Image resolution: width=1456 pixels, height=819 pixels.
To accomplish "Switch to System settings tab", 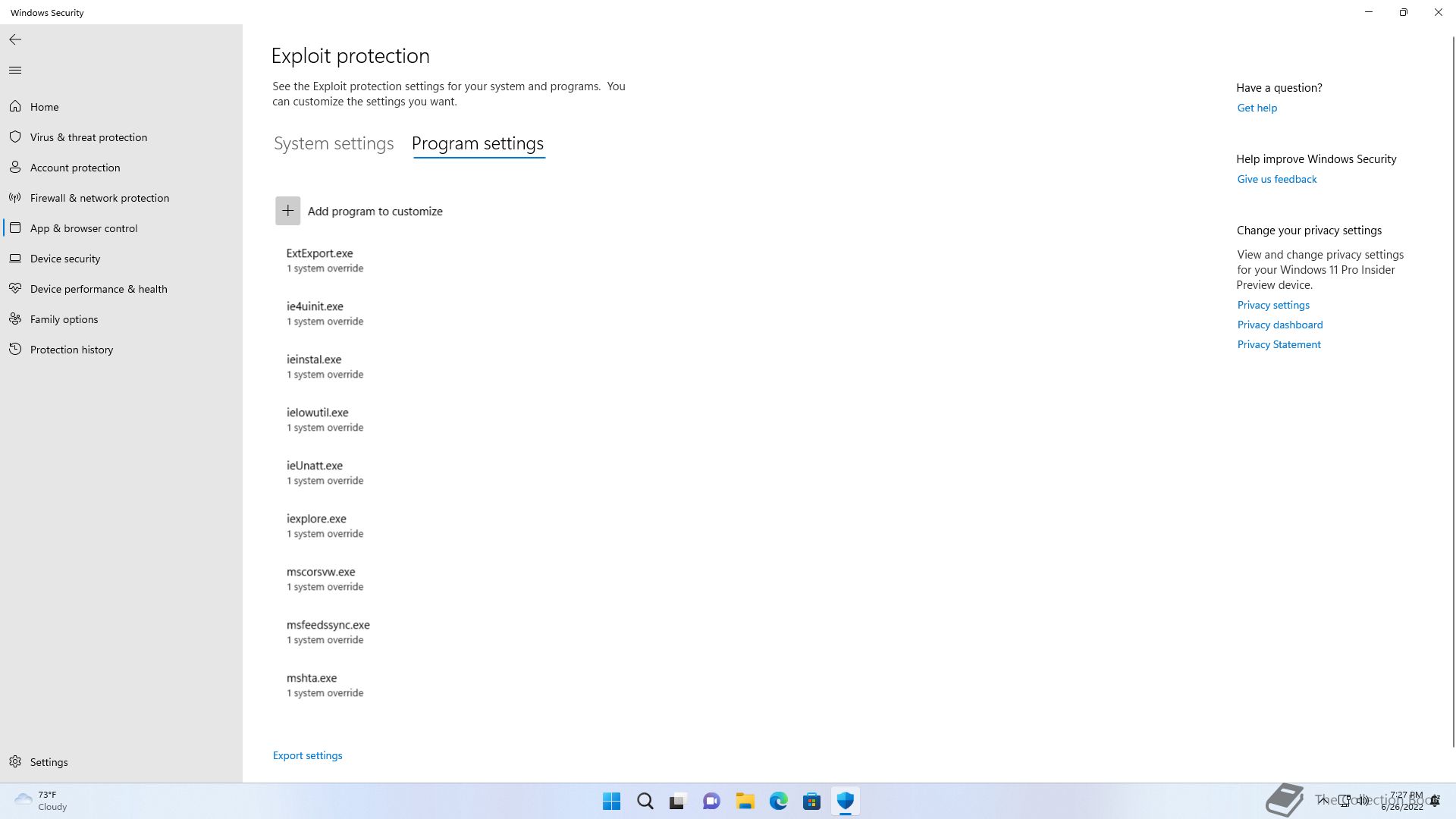I will tap(334, 143).
